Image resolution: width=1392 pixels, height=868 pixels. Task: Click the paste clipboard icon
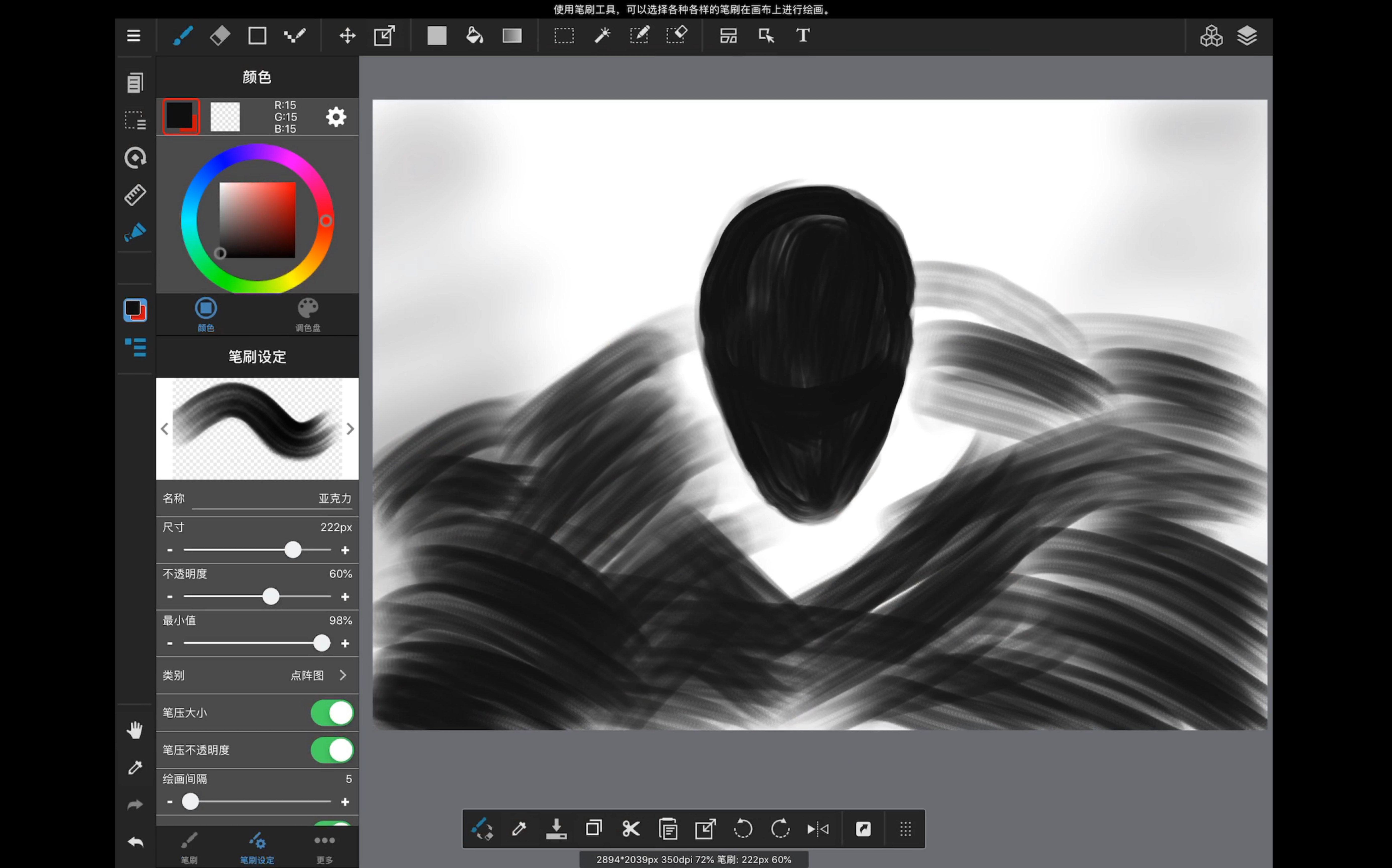[668, 829]
